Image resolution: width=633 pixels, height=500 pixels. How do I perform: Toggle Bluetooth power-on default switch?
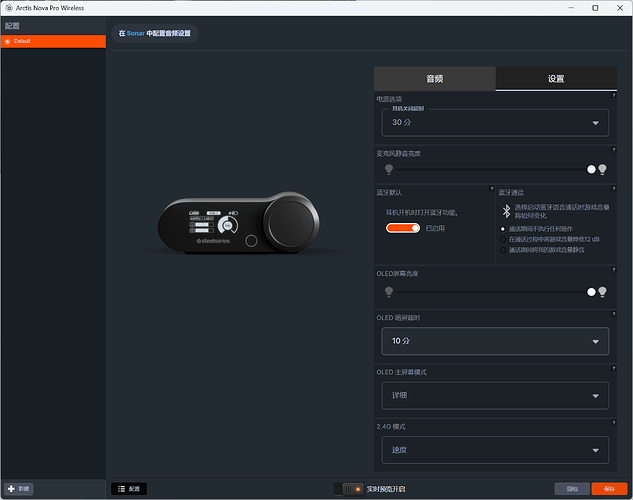(403, 228)
